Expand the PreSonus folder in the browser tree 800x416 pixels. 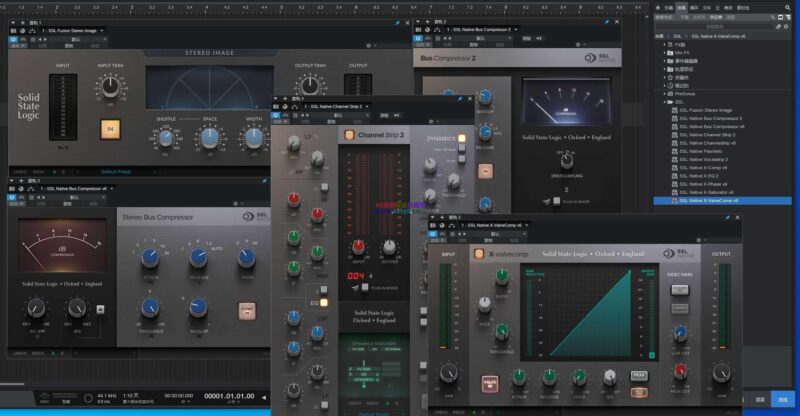[665, 94]
